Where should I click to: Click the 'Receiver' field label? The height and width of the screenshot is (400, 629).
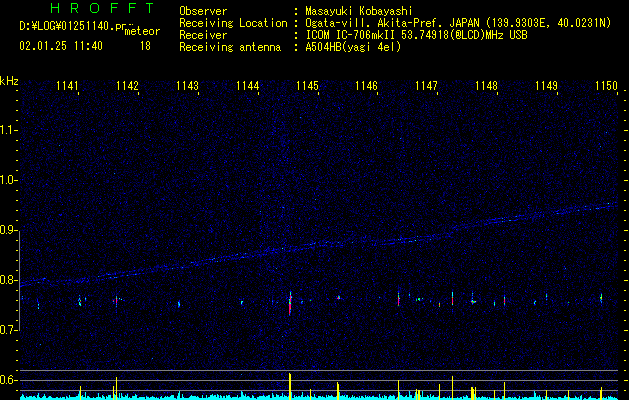click(203, 35)
